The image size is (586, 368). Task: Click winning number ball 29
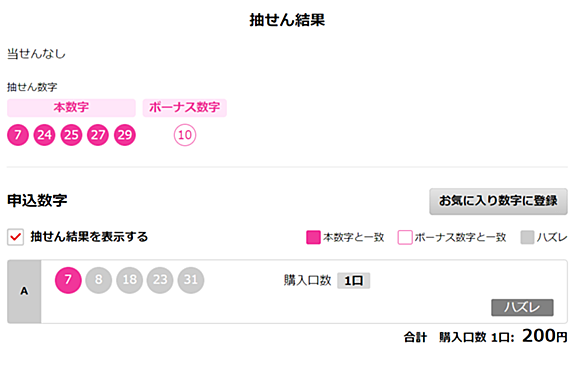pyautogui.click(x=125, y=135)
